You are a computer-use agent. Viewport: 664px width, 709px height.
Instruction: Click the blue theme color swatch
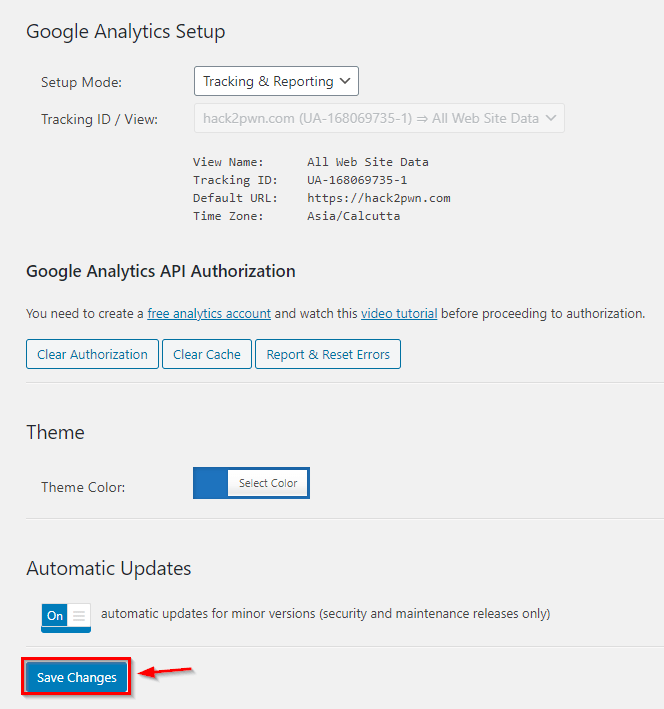pyautogui.click(x=211, y=483)
